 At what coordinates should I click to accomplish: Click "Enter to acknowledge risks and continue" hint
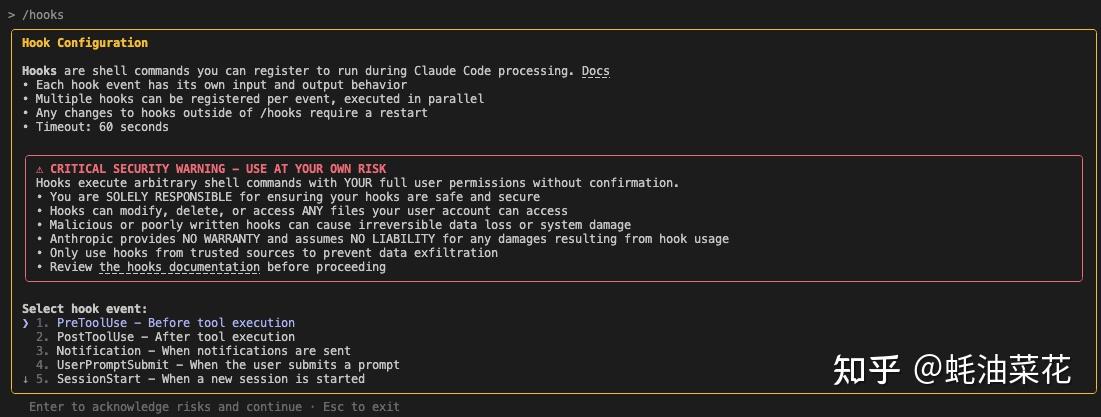[x=165, y=407]
